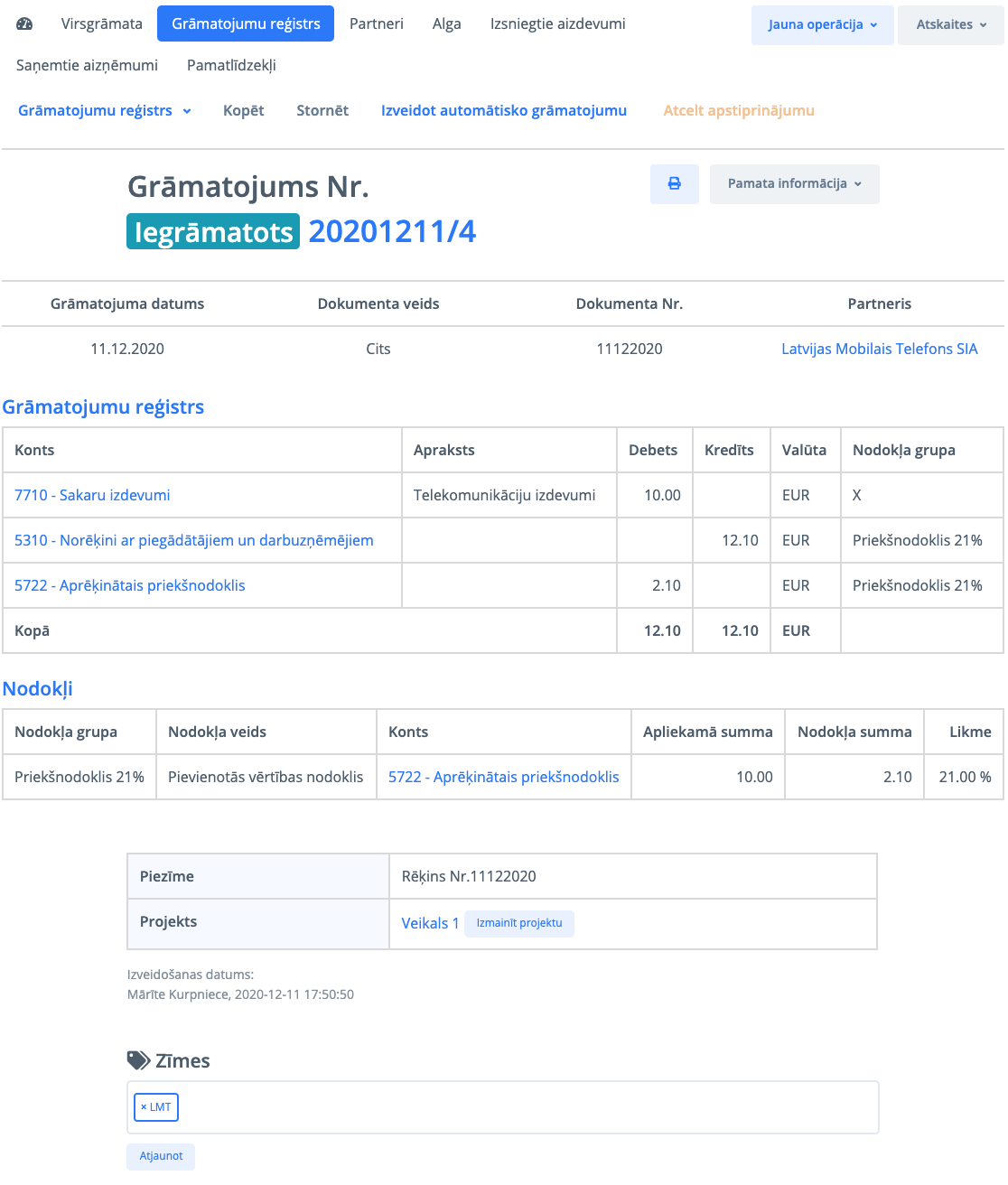Click the Izmainīt projektu button

pyautogui.click(x=518, y=923)
